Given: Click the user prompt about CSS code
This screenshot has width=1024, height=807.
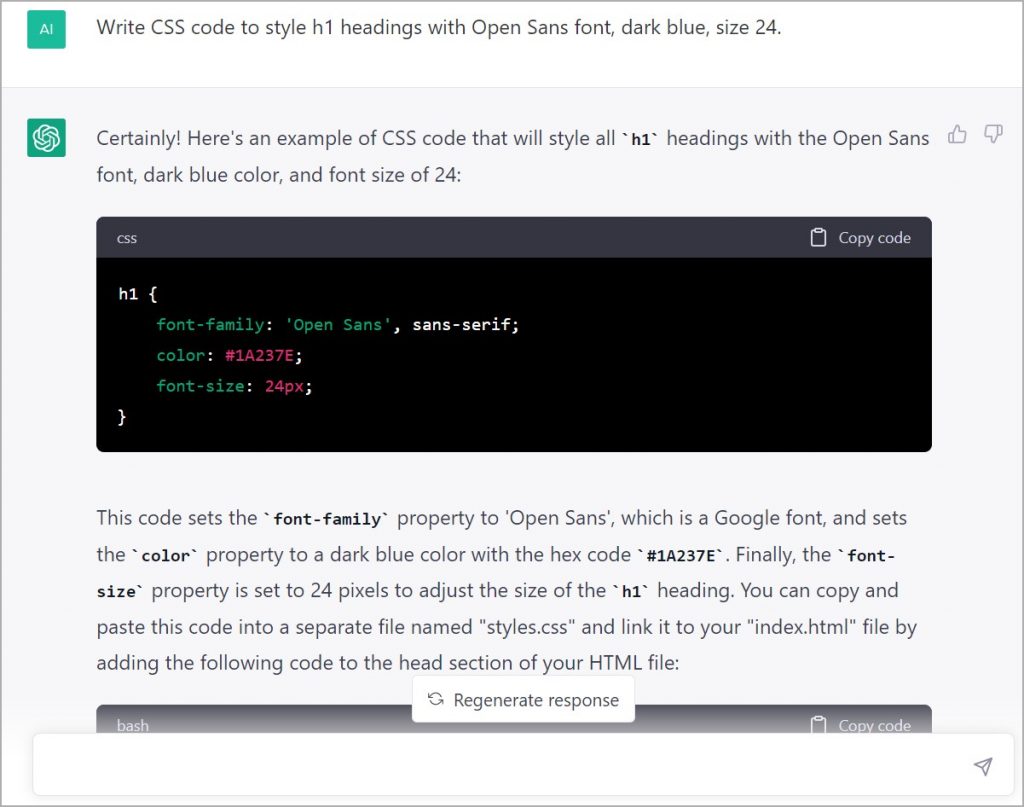Looking at the screenshot, I should coord(438,28).
